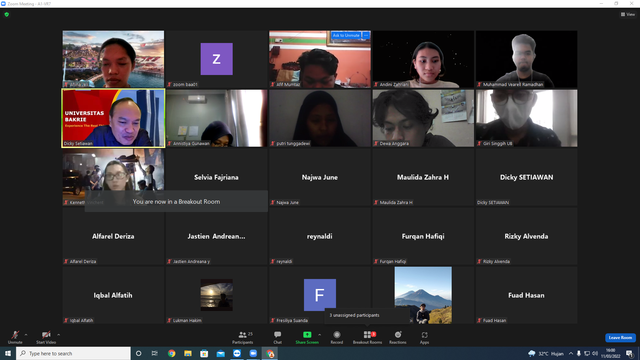
Task: Open Google Chrome from the taskbar
Action: pos(171,353)
